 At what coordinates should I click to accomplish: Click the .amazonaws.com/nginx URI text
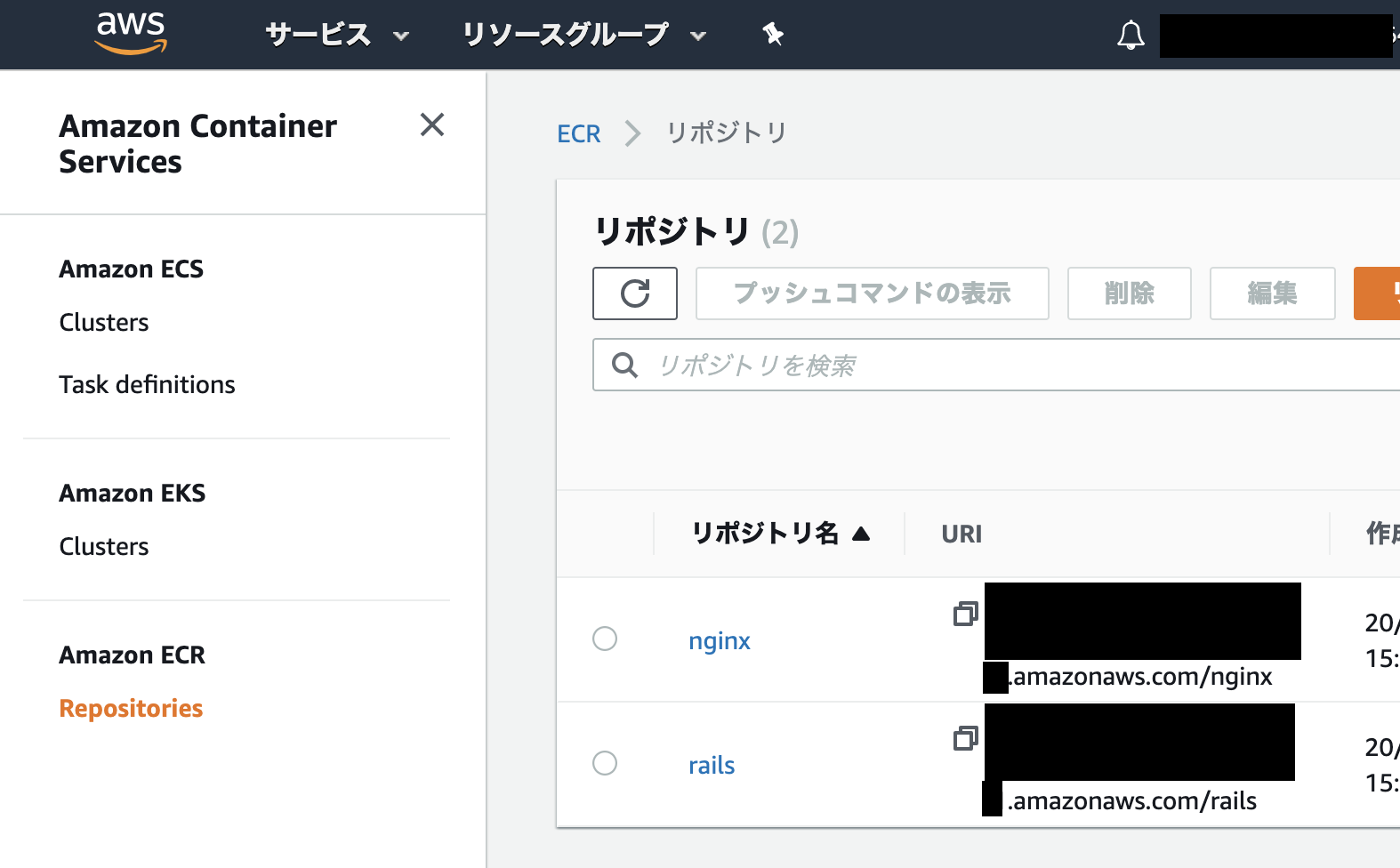coord(1140,677)
